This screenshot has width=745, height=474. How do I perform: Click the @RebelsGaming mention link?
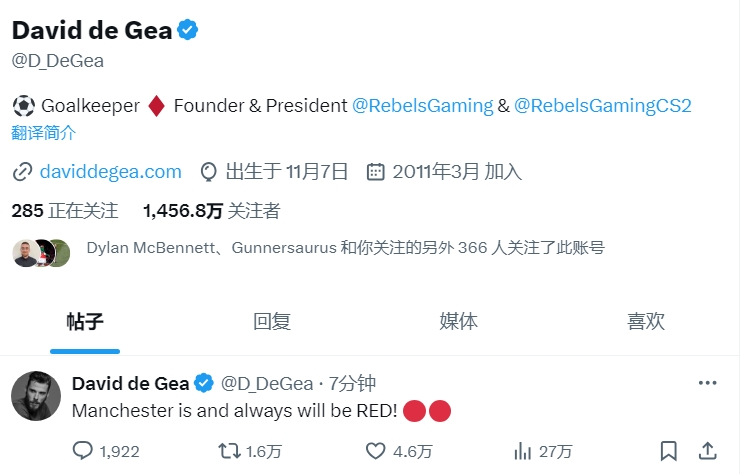(x=423, y=105)
